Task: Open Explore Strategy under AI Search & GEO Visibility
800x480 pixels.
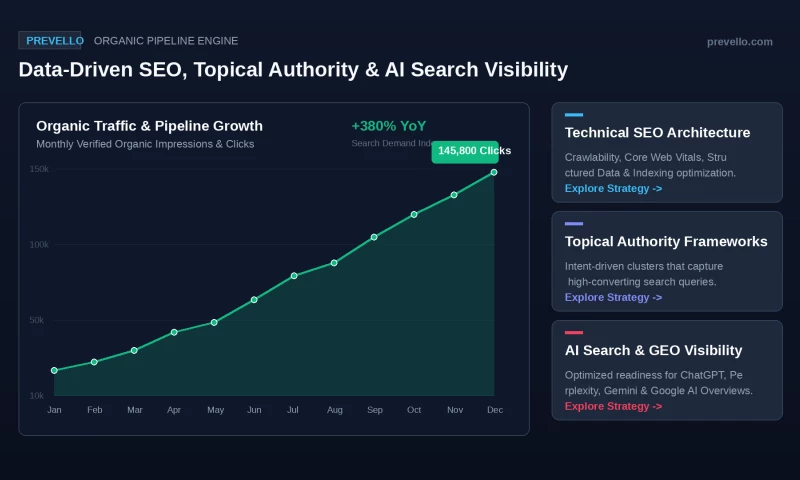Action: tap(613, 406)
